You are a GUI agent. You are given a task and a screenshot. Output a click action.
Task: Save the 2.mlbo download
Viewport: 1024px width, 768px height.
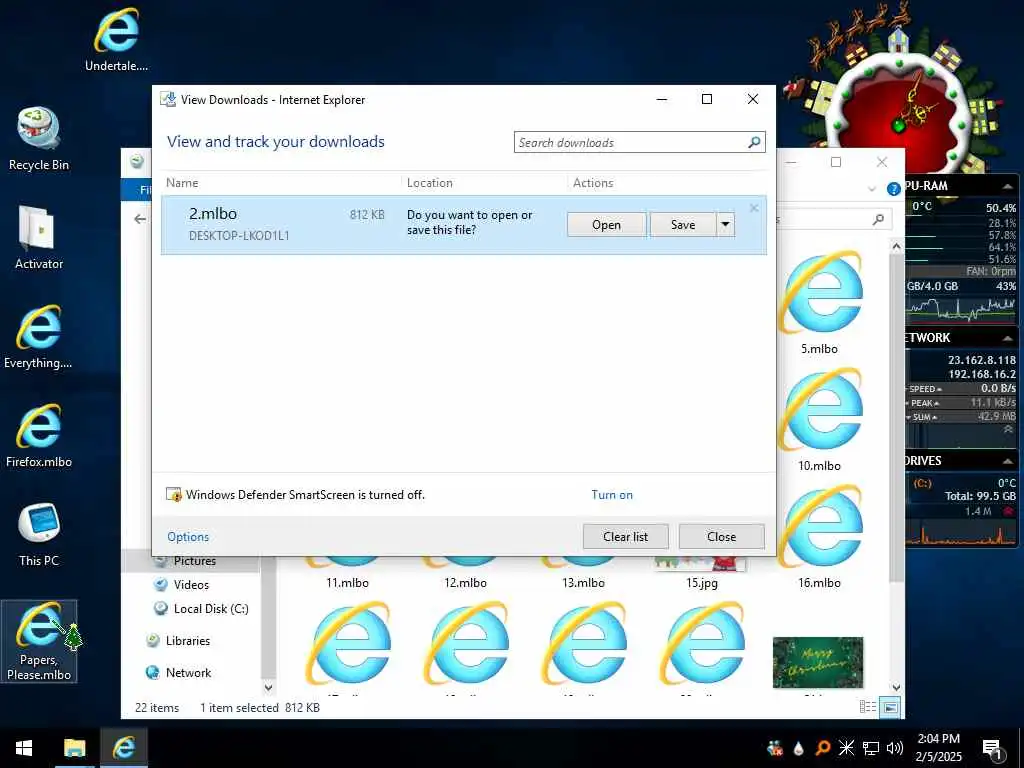tap(683, 225)
